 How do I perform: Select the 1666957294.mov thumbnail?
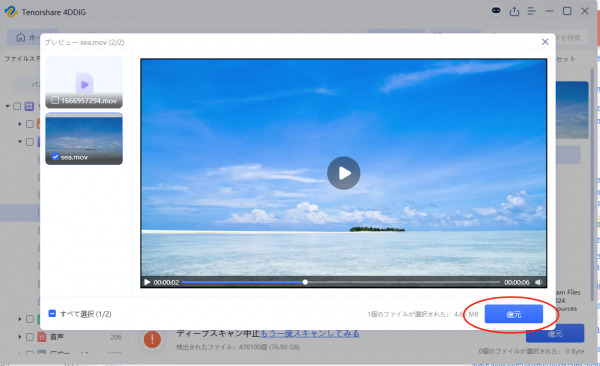84,82
